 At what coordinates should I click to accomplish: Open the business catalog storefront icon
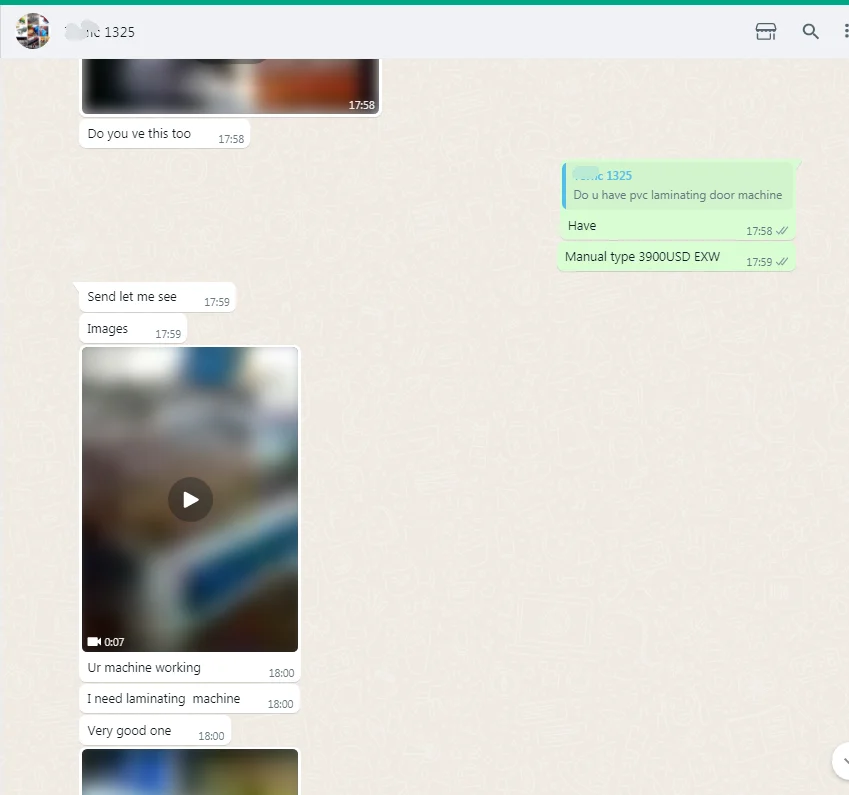pyautogui.click(x=766, y=31)
